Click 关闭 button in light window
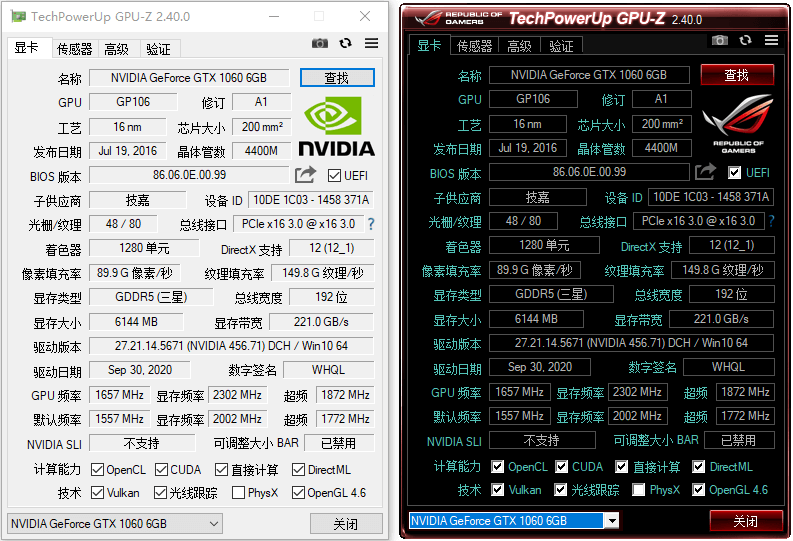The width and height of the screenshot is (793, 541). pos(346,524)
